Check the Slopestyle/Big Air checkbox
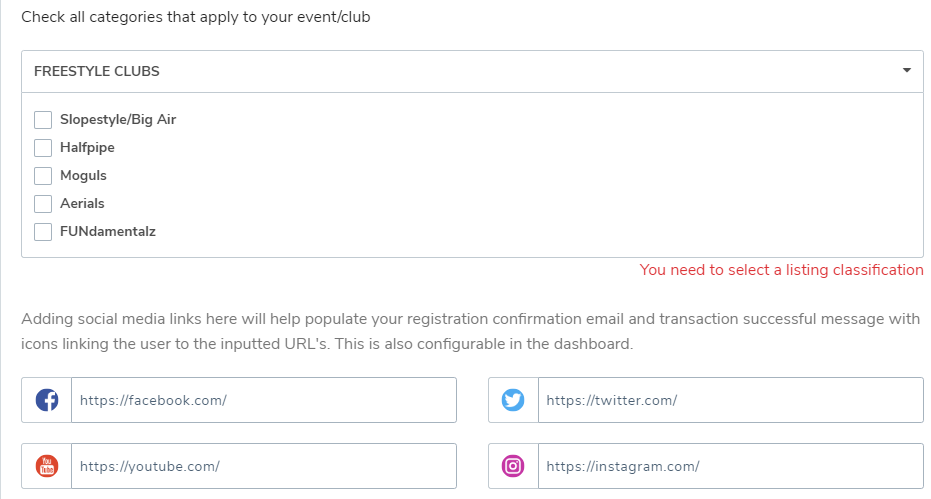931x499 pixels. tap(43, 120)
